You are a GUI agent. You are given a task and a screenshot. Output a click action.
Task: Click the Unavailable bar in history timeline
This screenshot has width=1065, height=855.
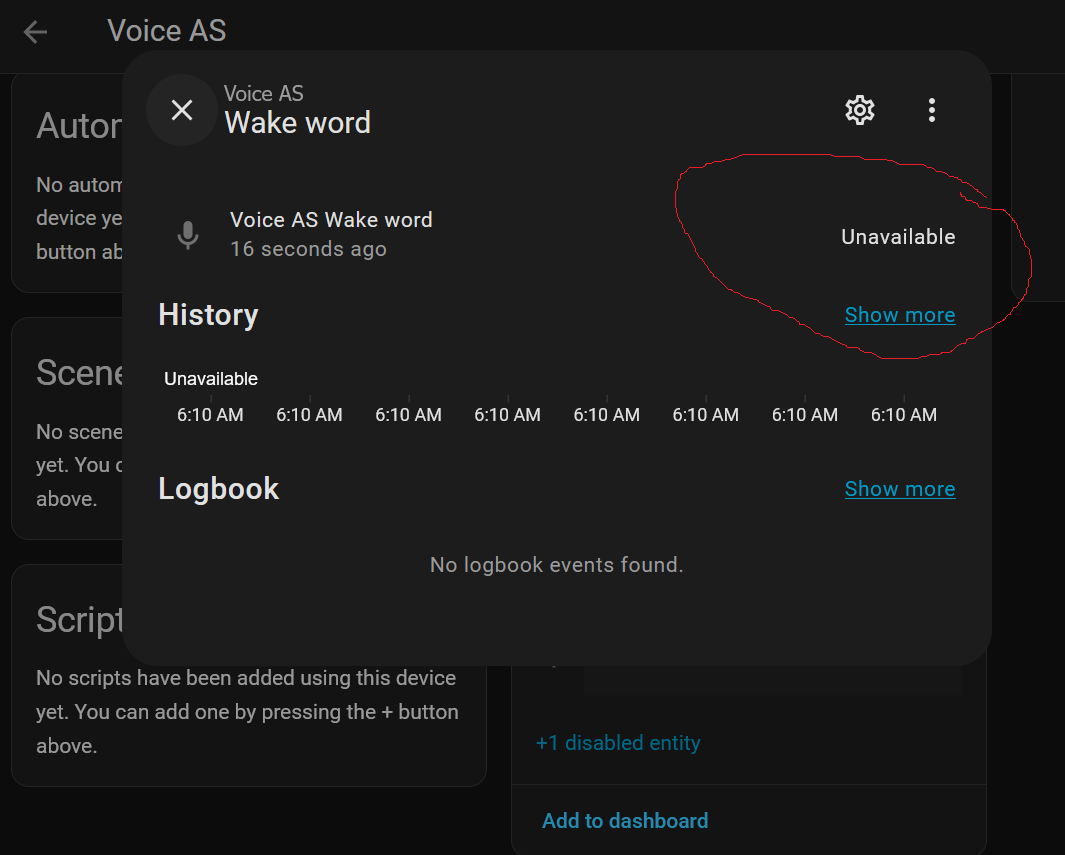[x=211, y=379]
